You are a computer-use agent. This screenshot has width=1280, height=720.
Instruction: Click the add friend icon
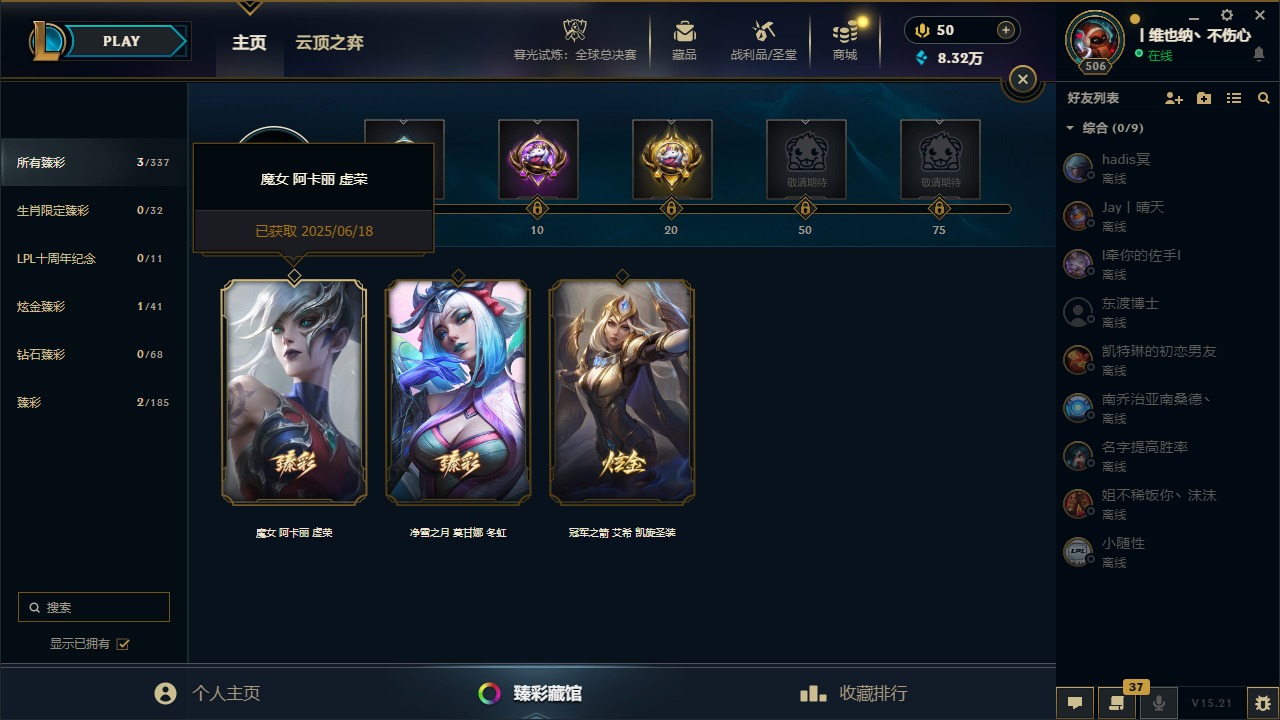[1174, 98]
